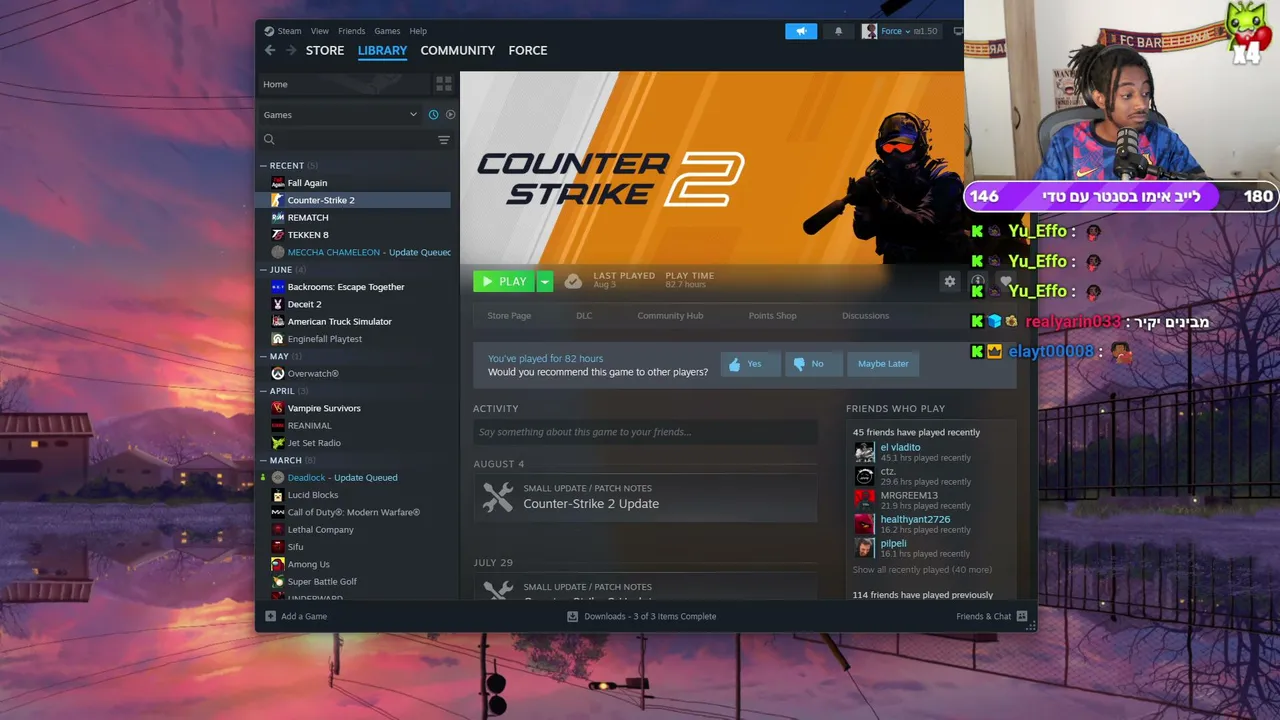This screenshot has width=1280, height=720.
Task: Open the Friends & Chat icon
Action: coord(1022,616)
